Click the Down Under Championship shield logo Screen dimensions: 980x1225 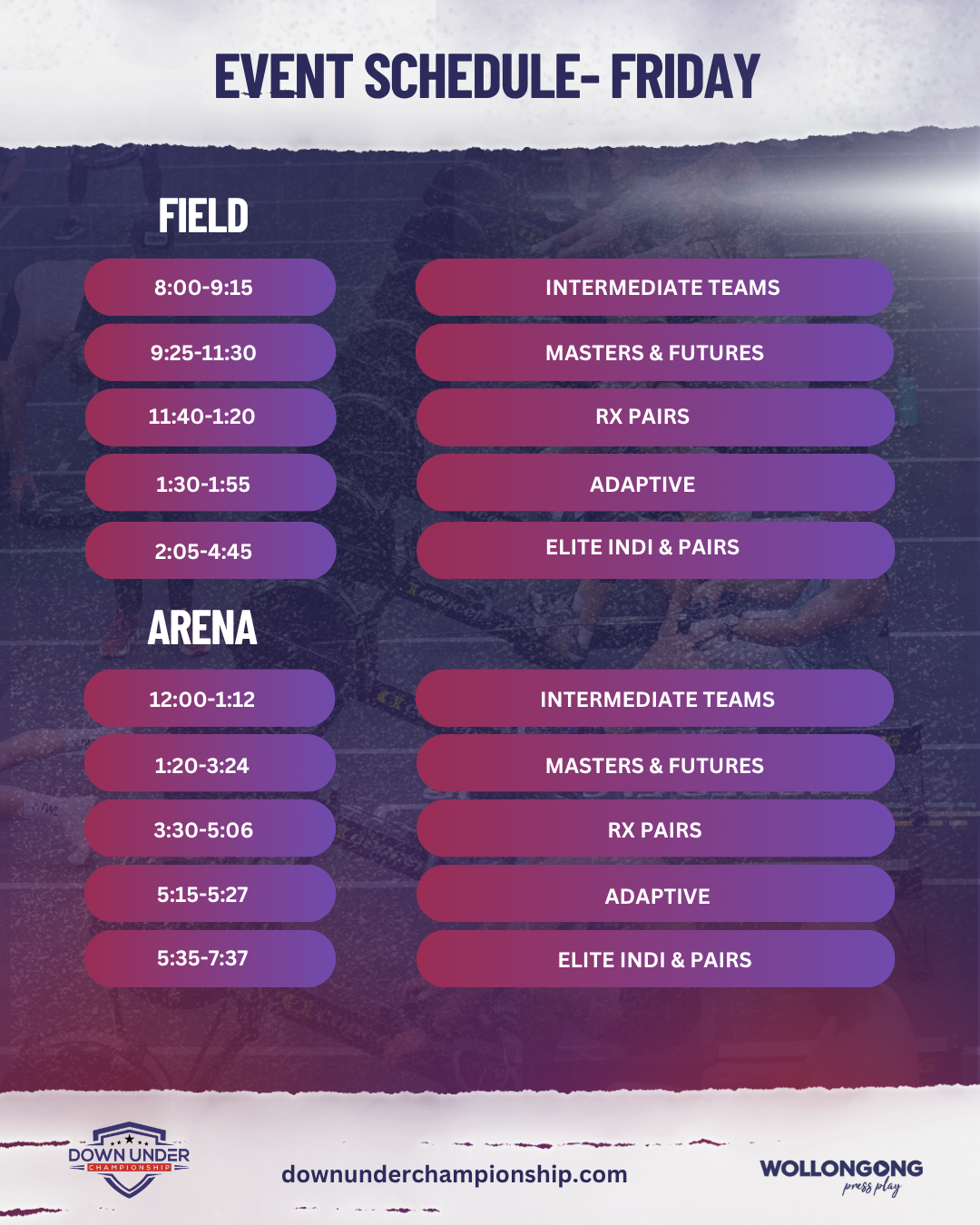[x=129, y=1160]
